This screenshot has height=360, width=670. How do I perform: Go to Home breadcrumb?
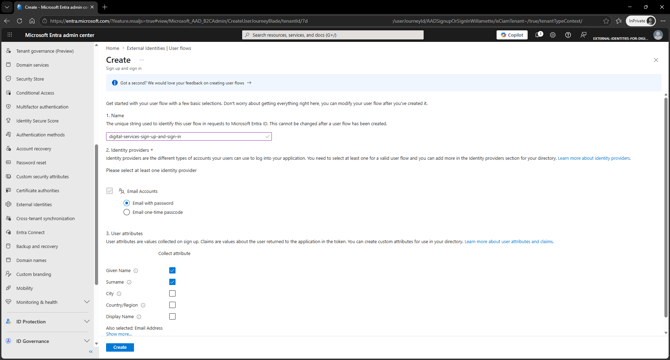click(112, 48)
